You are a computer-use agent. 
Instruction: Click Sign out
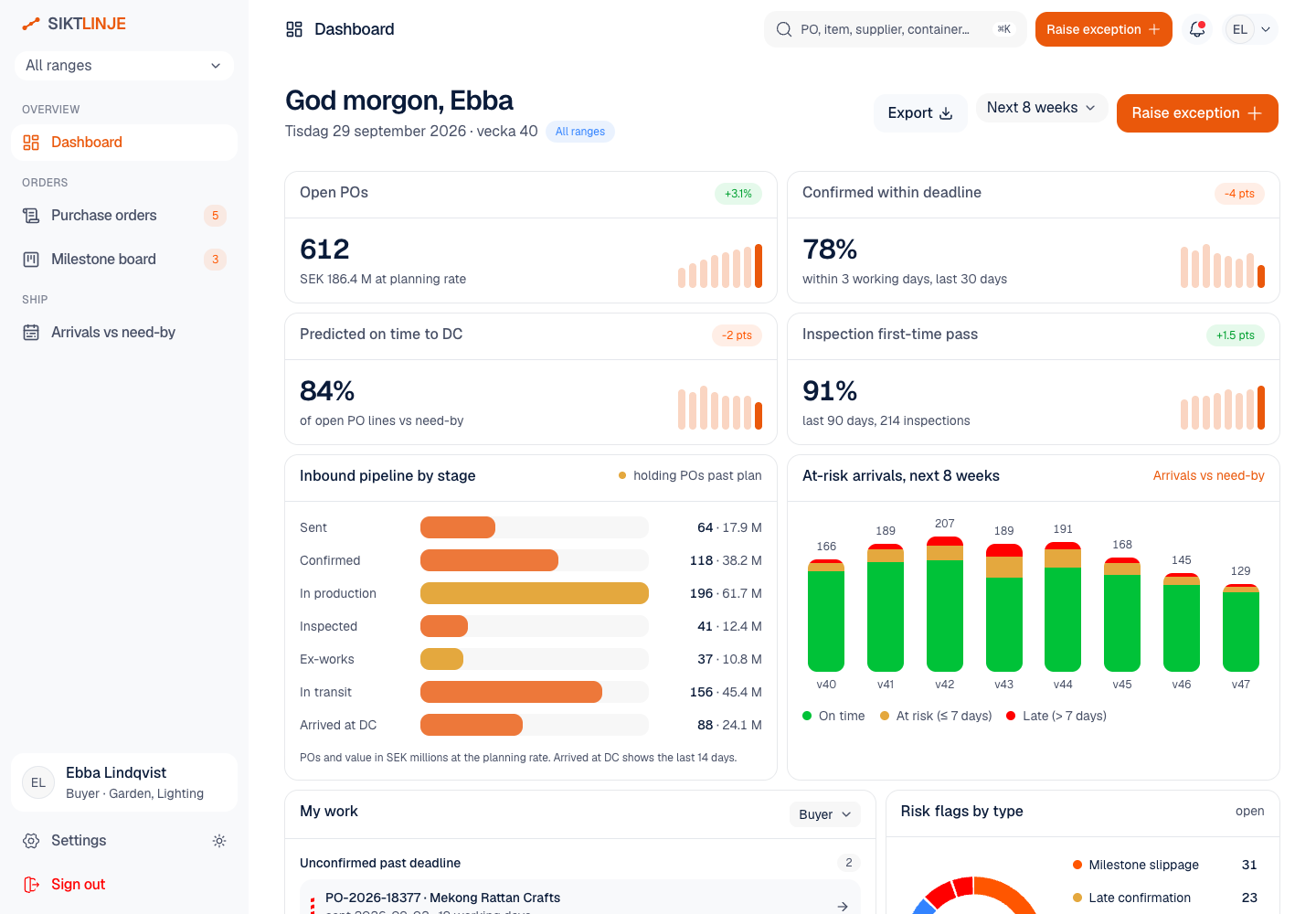(124, 885)
